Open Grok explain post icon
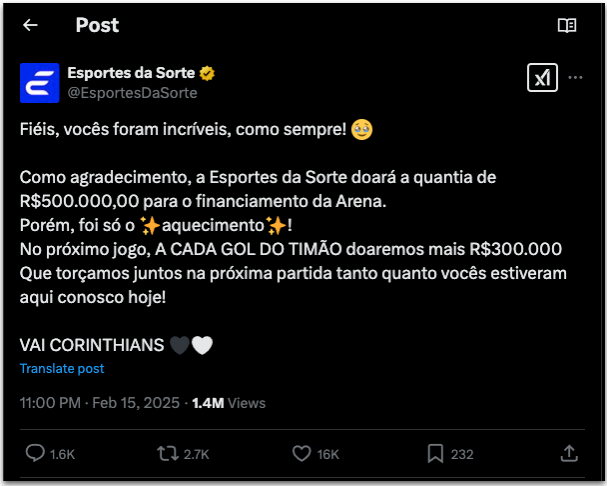607x486 pixels. 542,78
